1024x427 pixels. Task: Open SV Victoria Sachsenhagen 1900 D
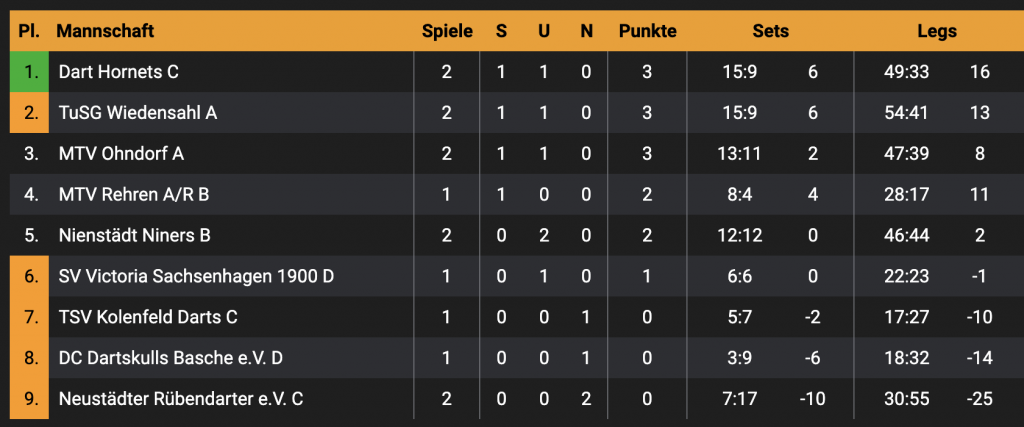tap(196, 276)
